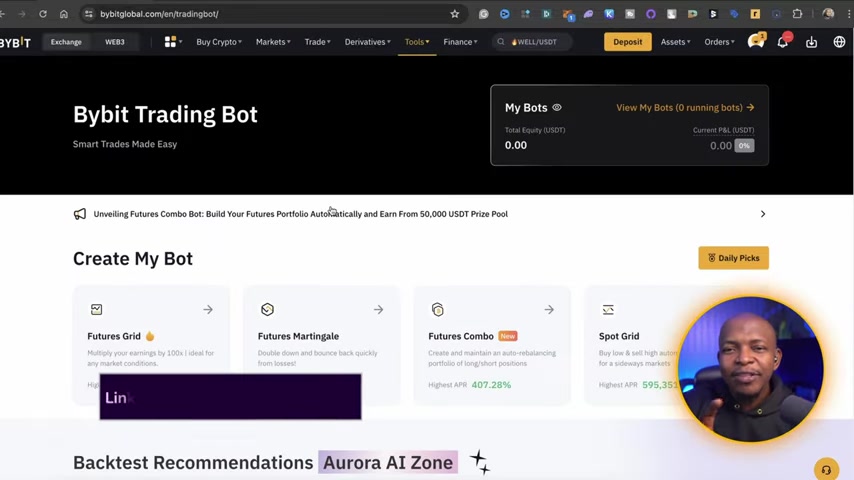Viewport: 854px width, 480px height.
Task: Open the browser extensions puzzle icon
Action: pyautogui.click(x=797, y=14)
